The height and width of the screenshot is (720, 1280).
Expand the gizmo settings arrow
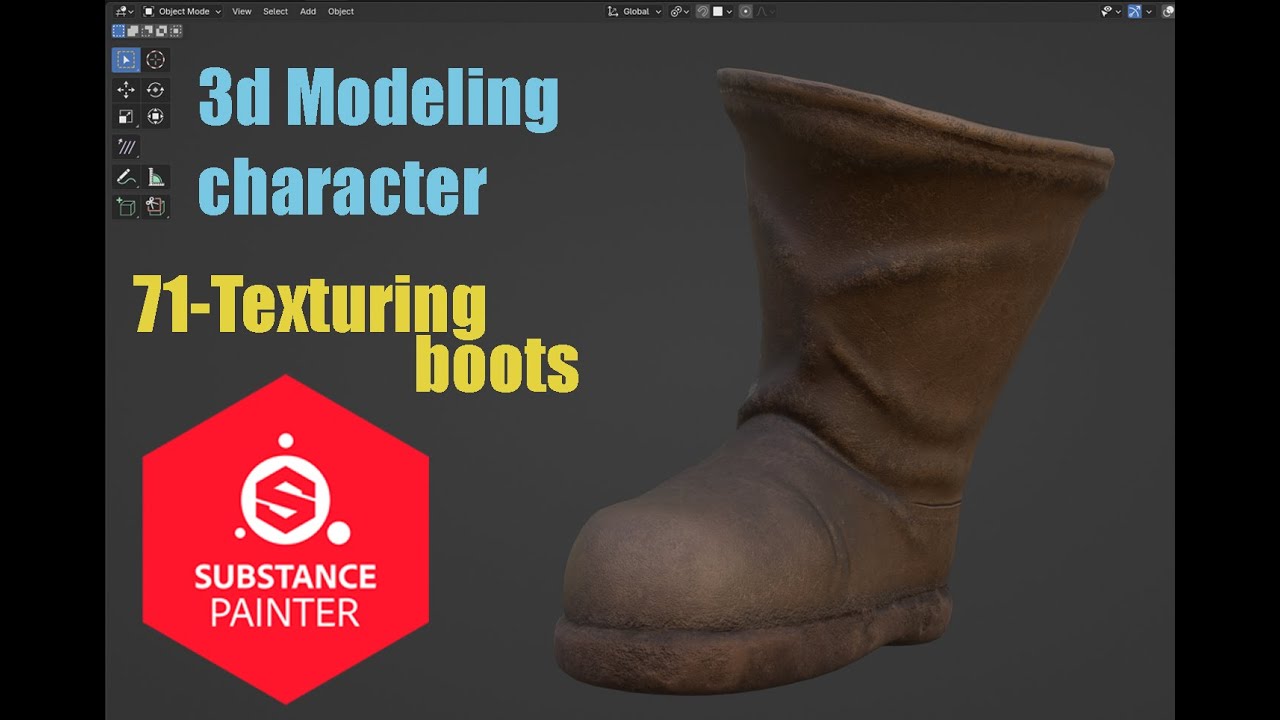[1149, 11]
